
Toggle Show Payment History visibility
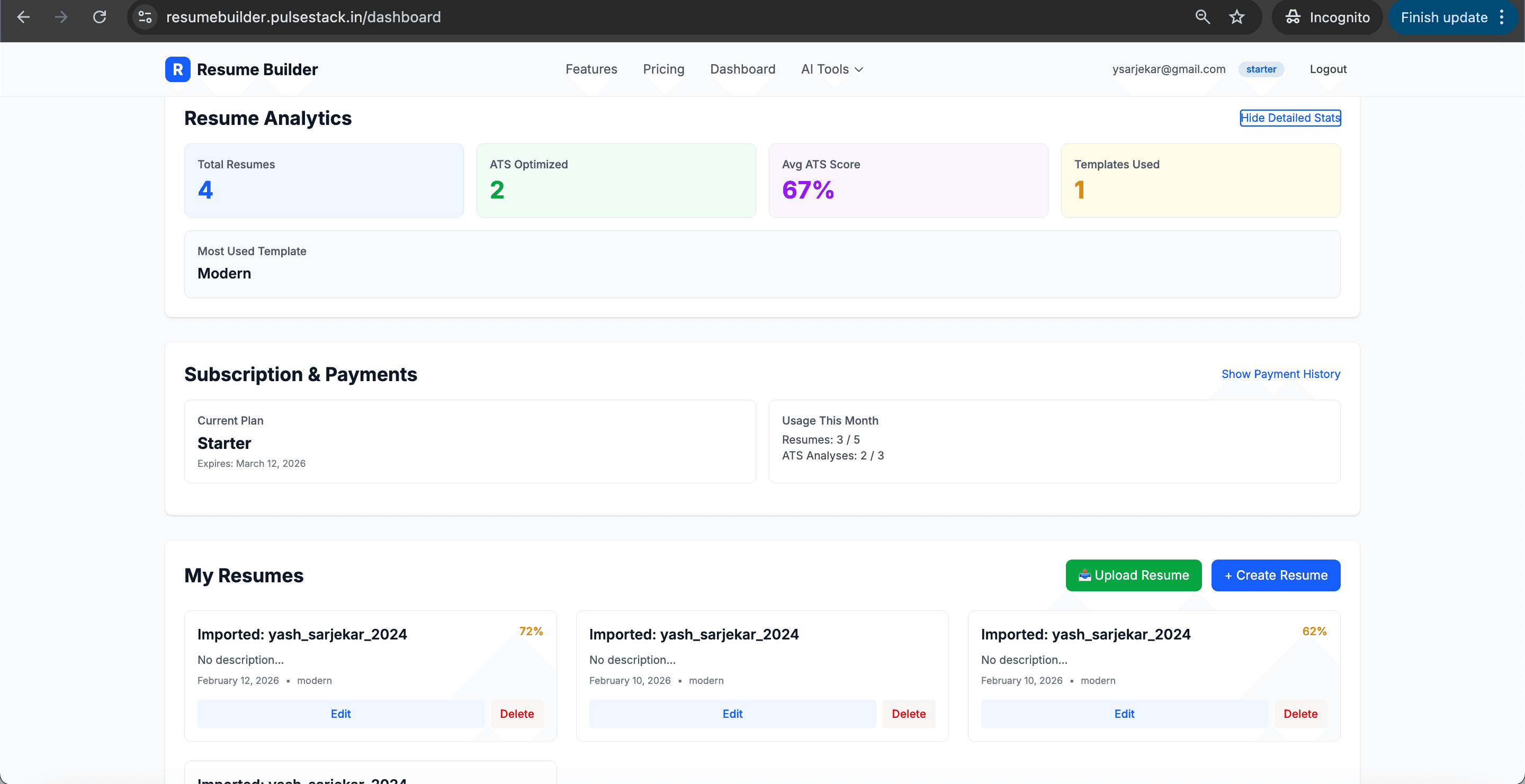point(1280,374)
